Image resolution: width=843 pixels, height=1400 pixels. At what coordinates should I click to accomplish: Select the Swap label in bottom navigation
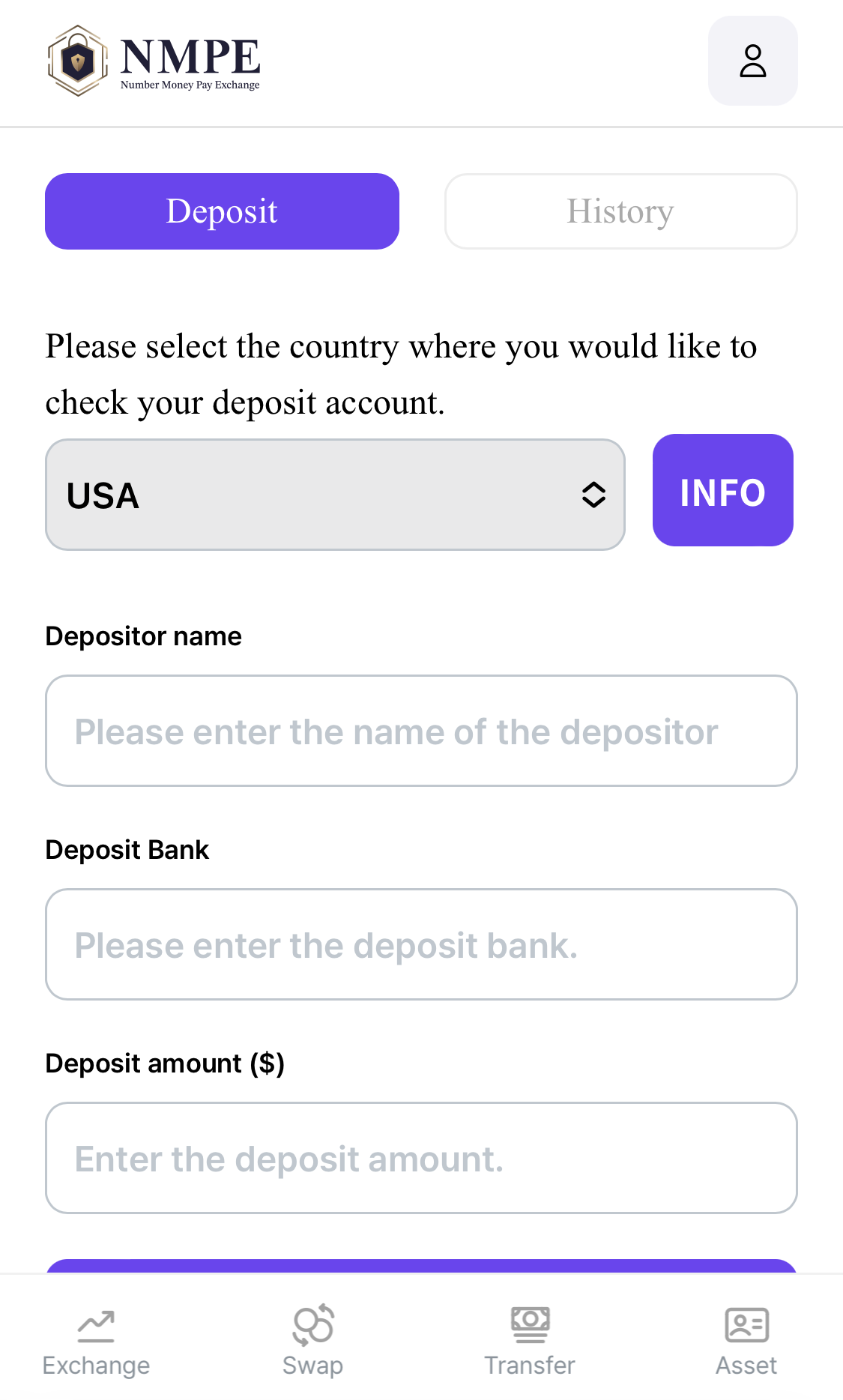312,1366
